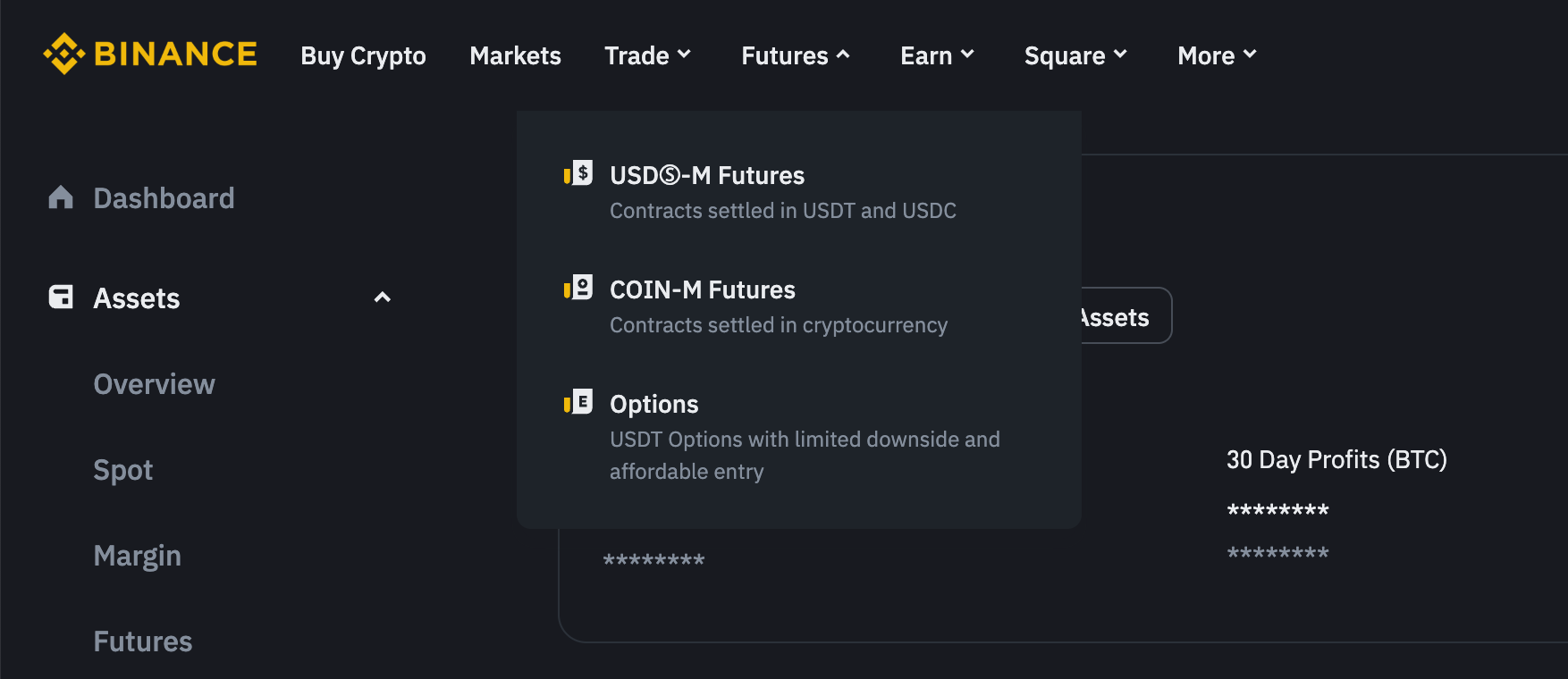Click the Options menu entry icon
This screenshot has width=1568, height=679.
578,401
